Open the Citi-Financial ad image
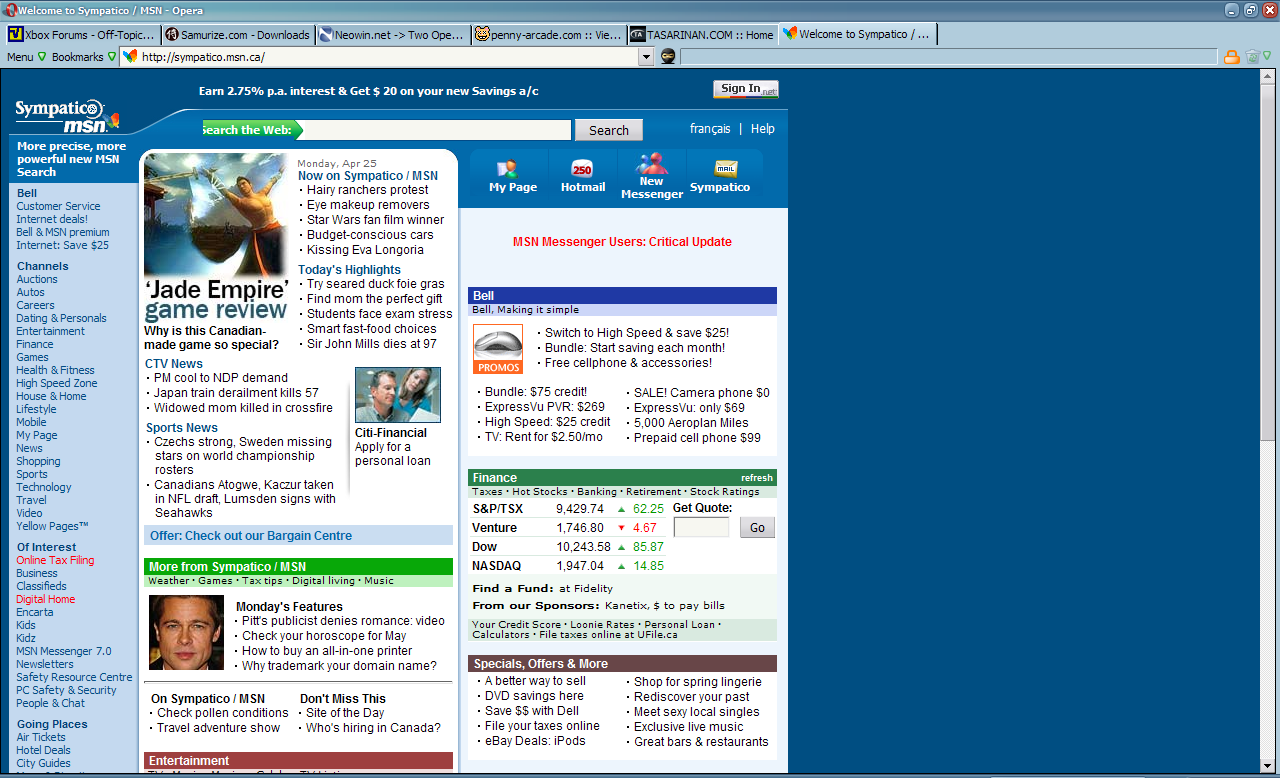Screen dimensions: 1280x778 (x=398, y=395)
